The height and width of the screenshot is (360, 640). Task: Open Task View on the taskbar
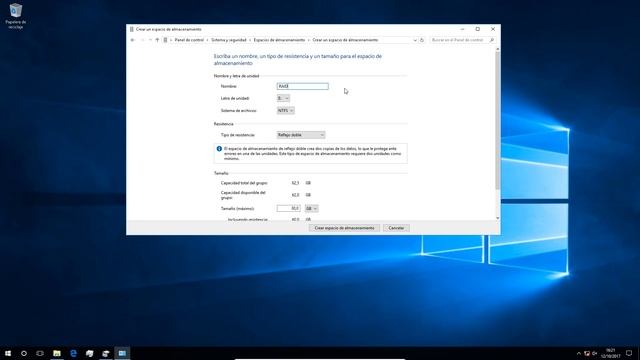coord(40,353)
